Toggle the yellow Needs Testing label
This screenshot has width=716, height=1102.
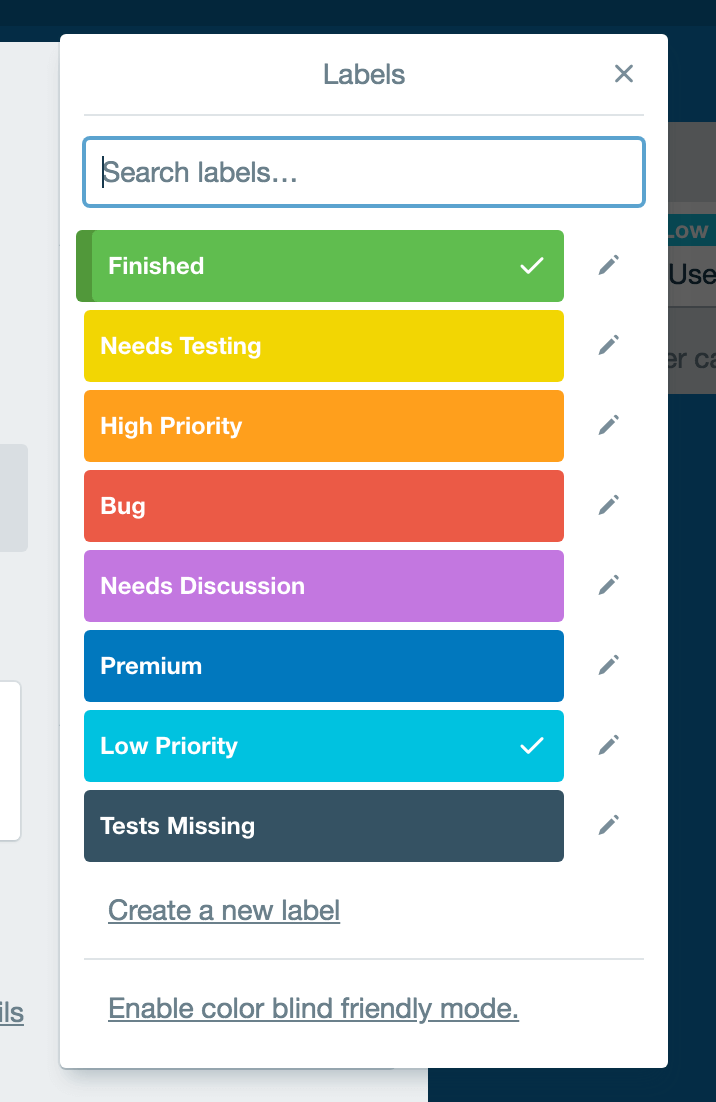[x=324, y=346]
